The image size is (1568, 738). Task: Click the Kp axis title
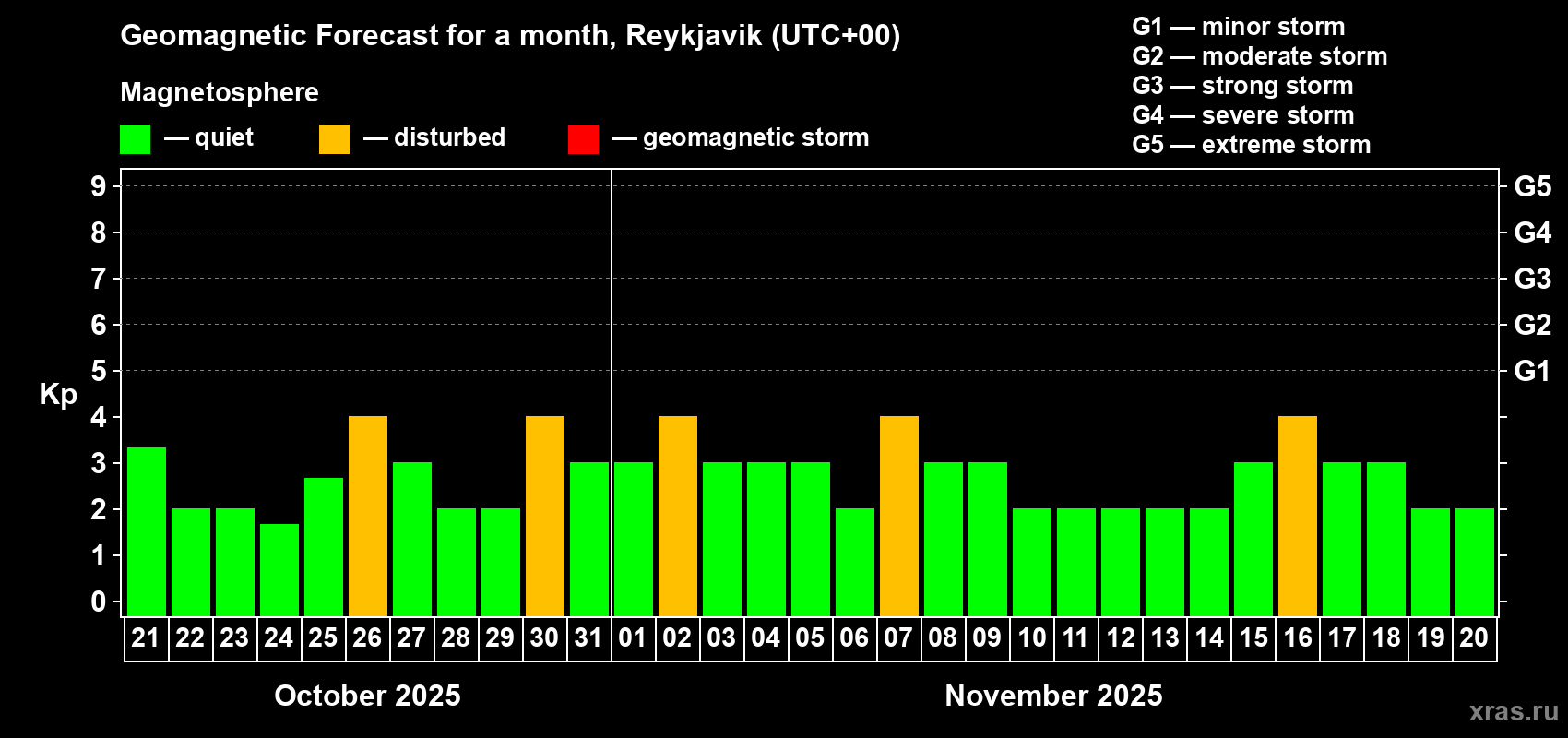(x=58, y=395)
